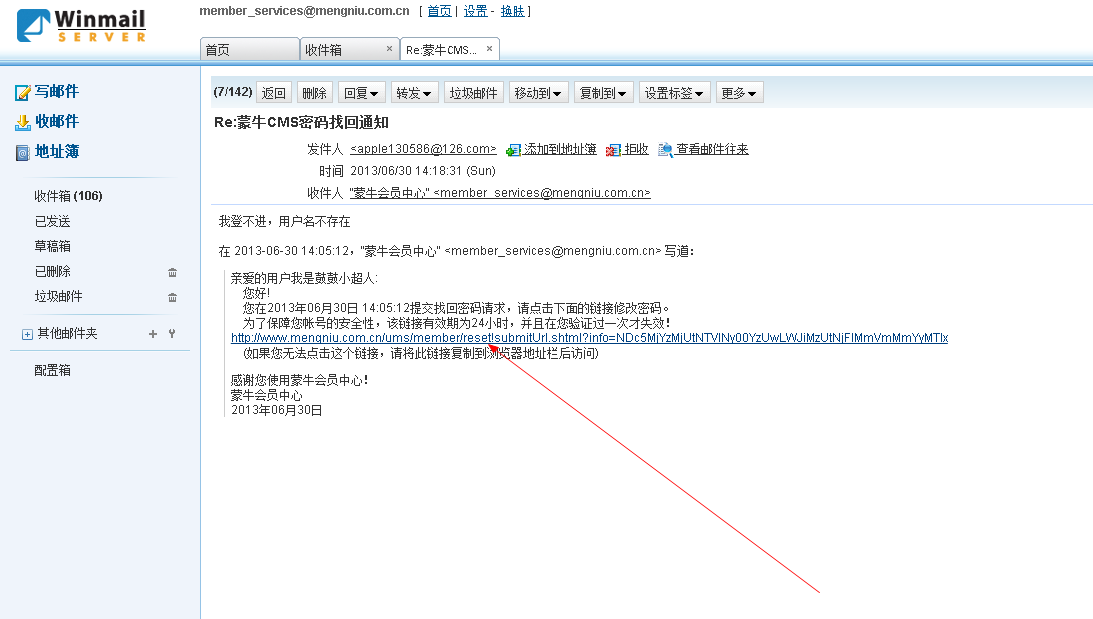This screenshot has height=619, width=1093.
Task: Click the 拒收 link
Action: coord(636,149)
